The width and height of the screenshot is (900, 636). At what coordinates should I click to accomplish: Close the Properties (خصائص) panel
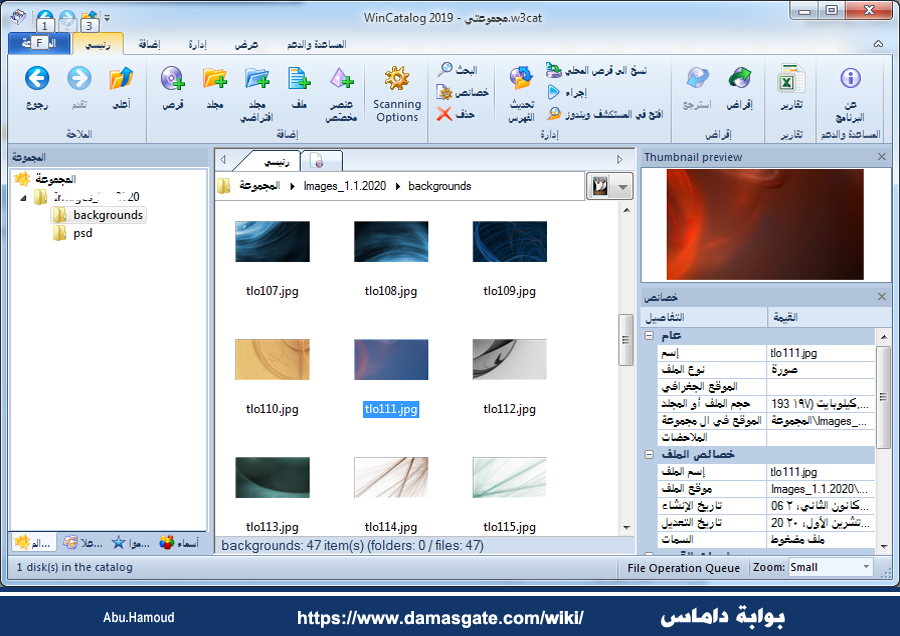(x=882, y=297)
